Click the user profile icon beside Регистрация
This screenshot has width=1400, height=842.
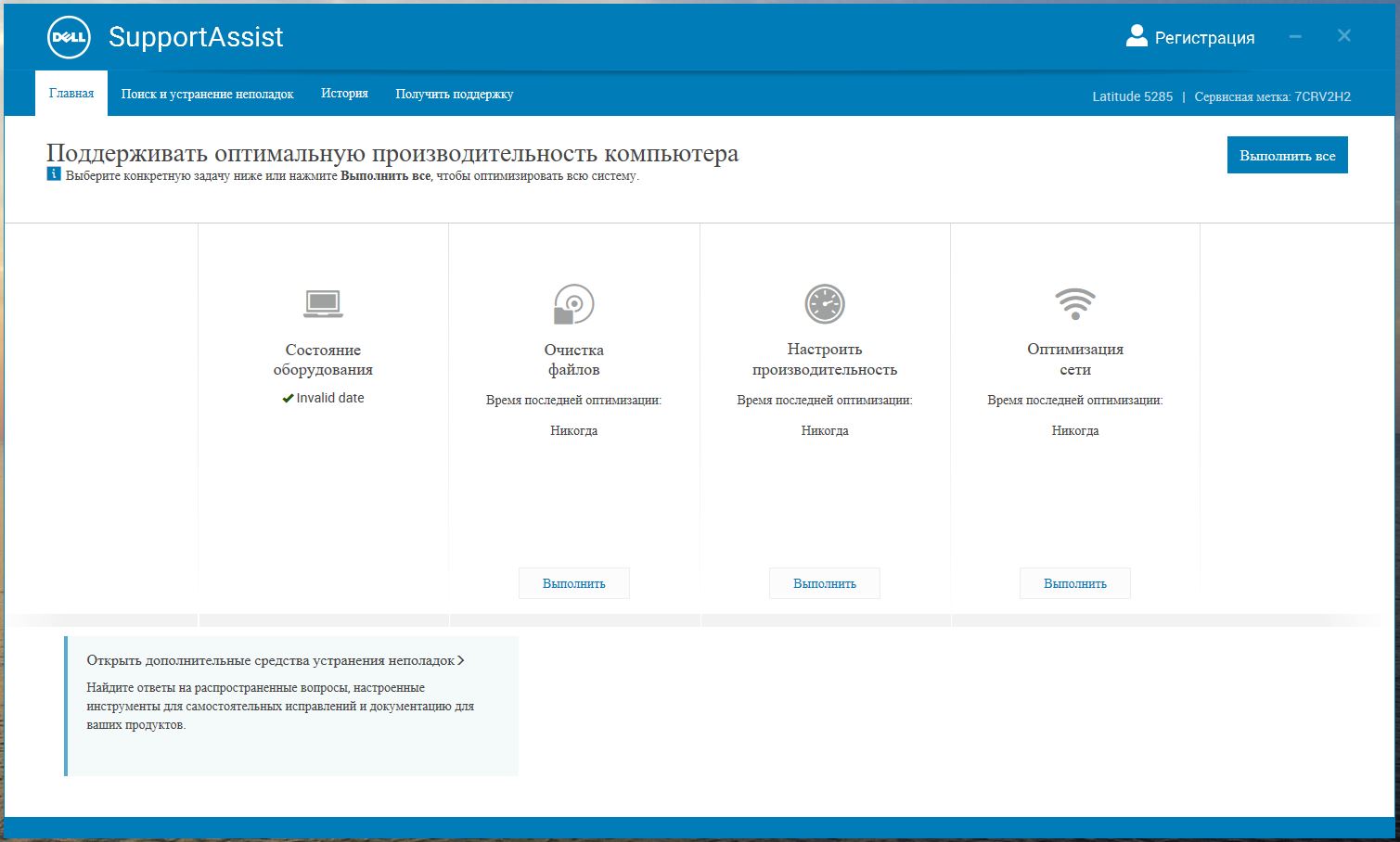click(x=1137, y=36)
